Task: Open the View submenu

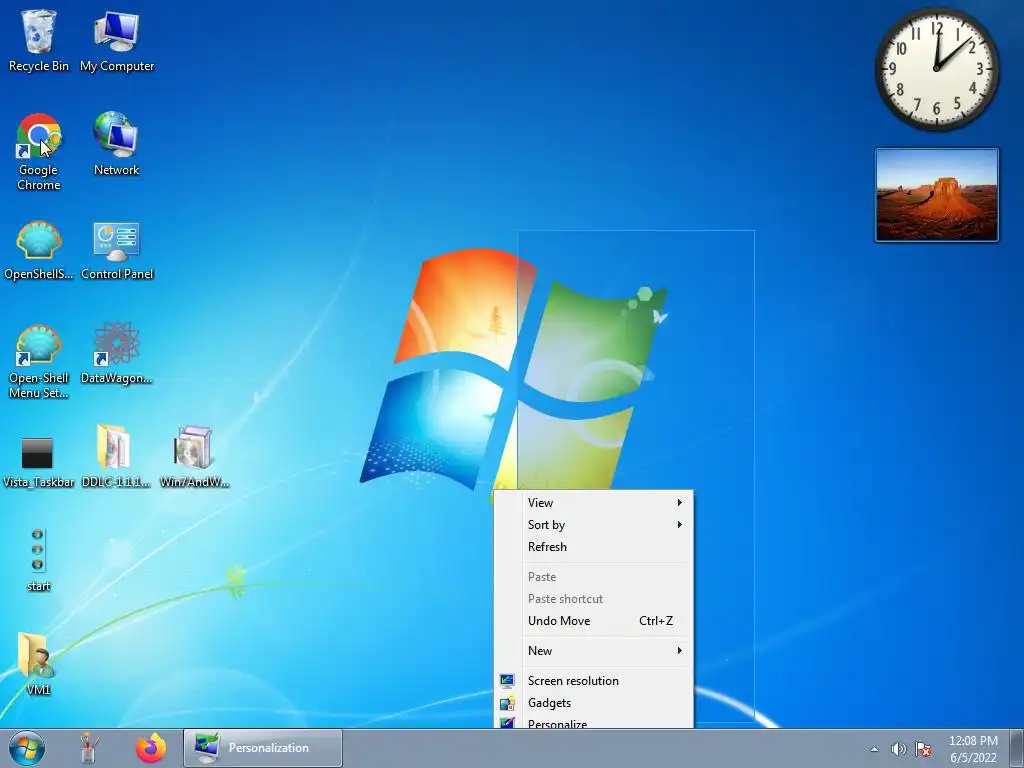Action: point(594,502)
